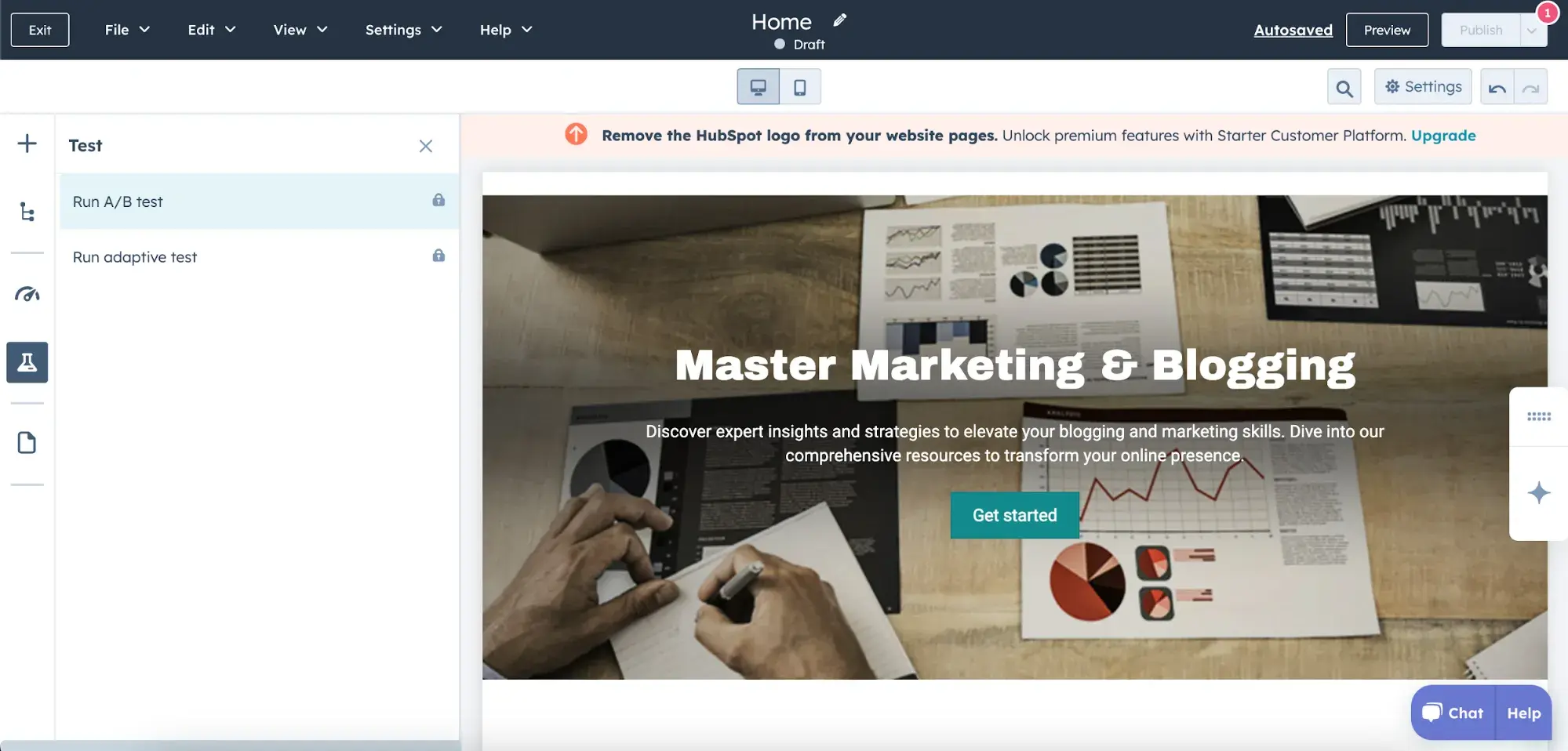The image size is (1568, 751).
Task: Open the Chat widget
Action: (1453, 713)
